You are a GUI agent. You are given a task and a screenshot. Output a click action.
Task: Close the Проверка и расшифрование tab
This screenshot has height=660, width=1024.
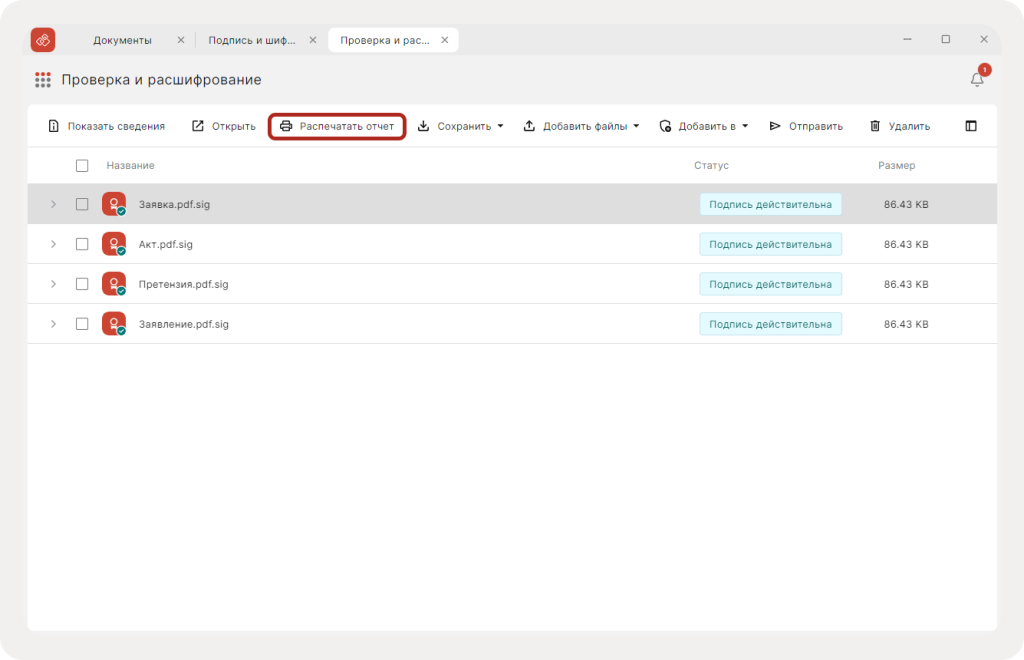(x=445, y=40)
